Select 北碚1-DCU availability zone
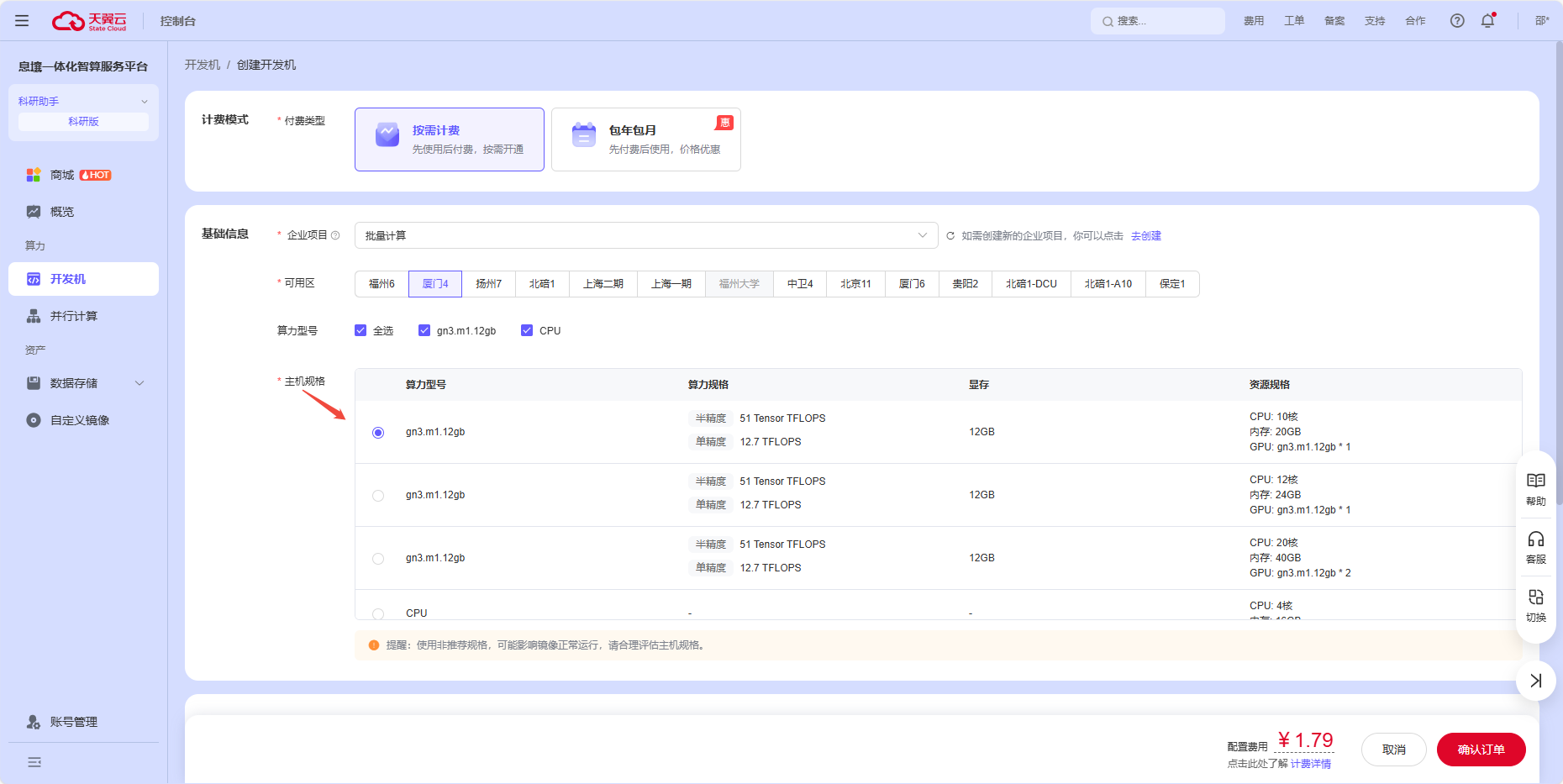Screen dimensions: 1563x784 (x=1031, y=284)
